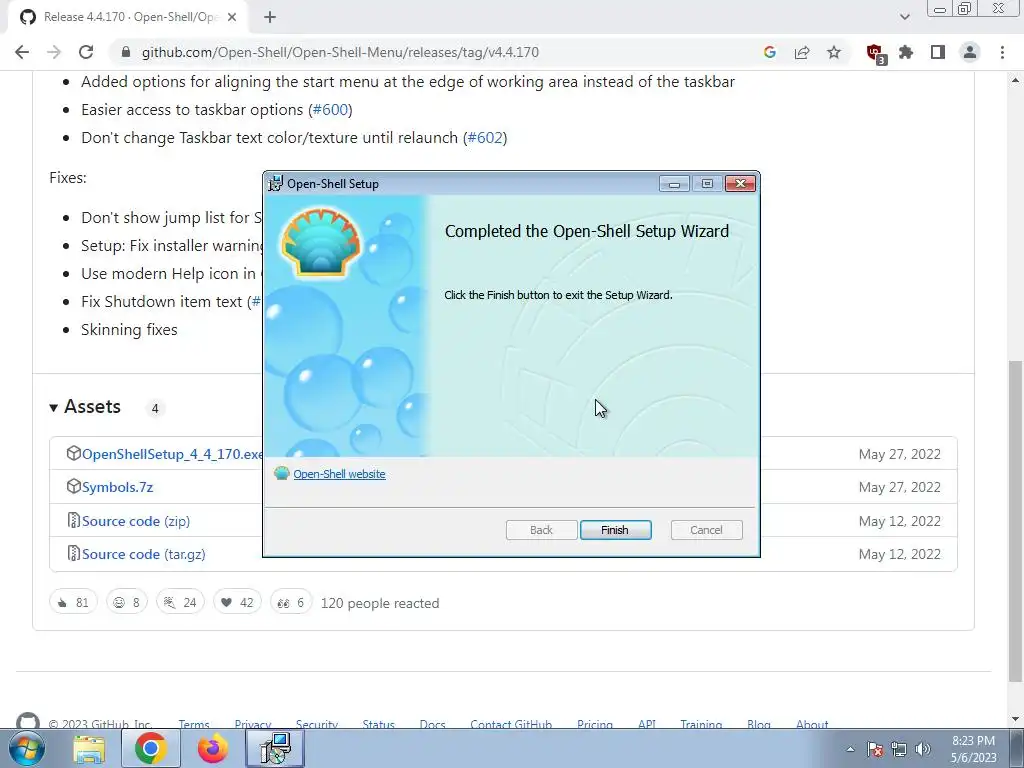Open Chrome three-dot menu

tap(1002, 52)
